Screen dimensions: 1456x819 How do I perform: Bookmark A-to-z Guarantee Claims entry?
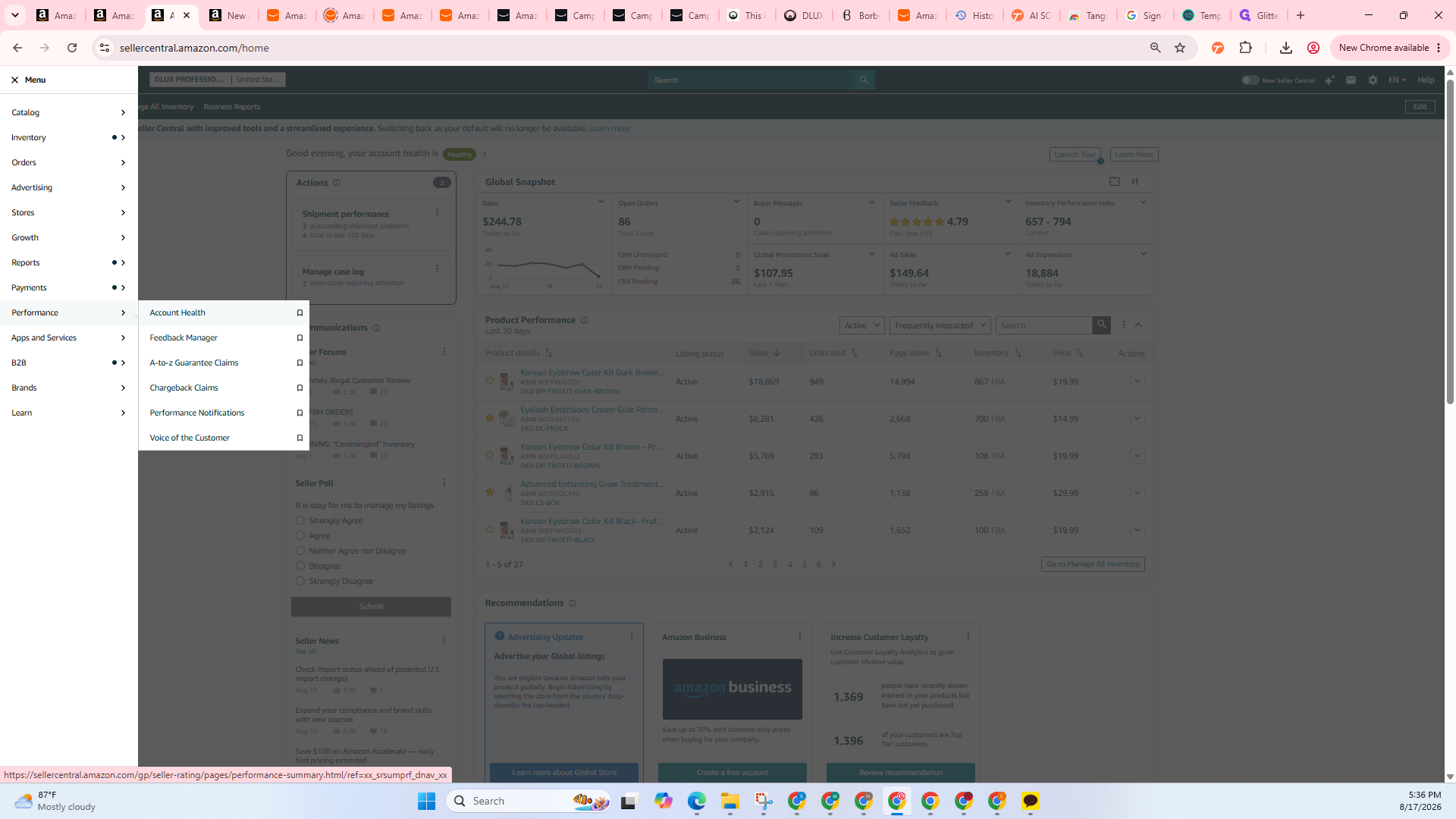point(300,362)
